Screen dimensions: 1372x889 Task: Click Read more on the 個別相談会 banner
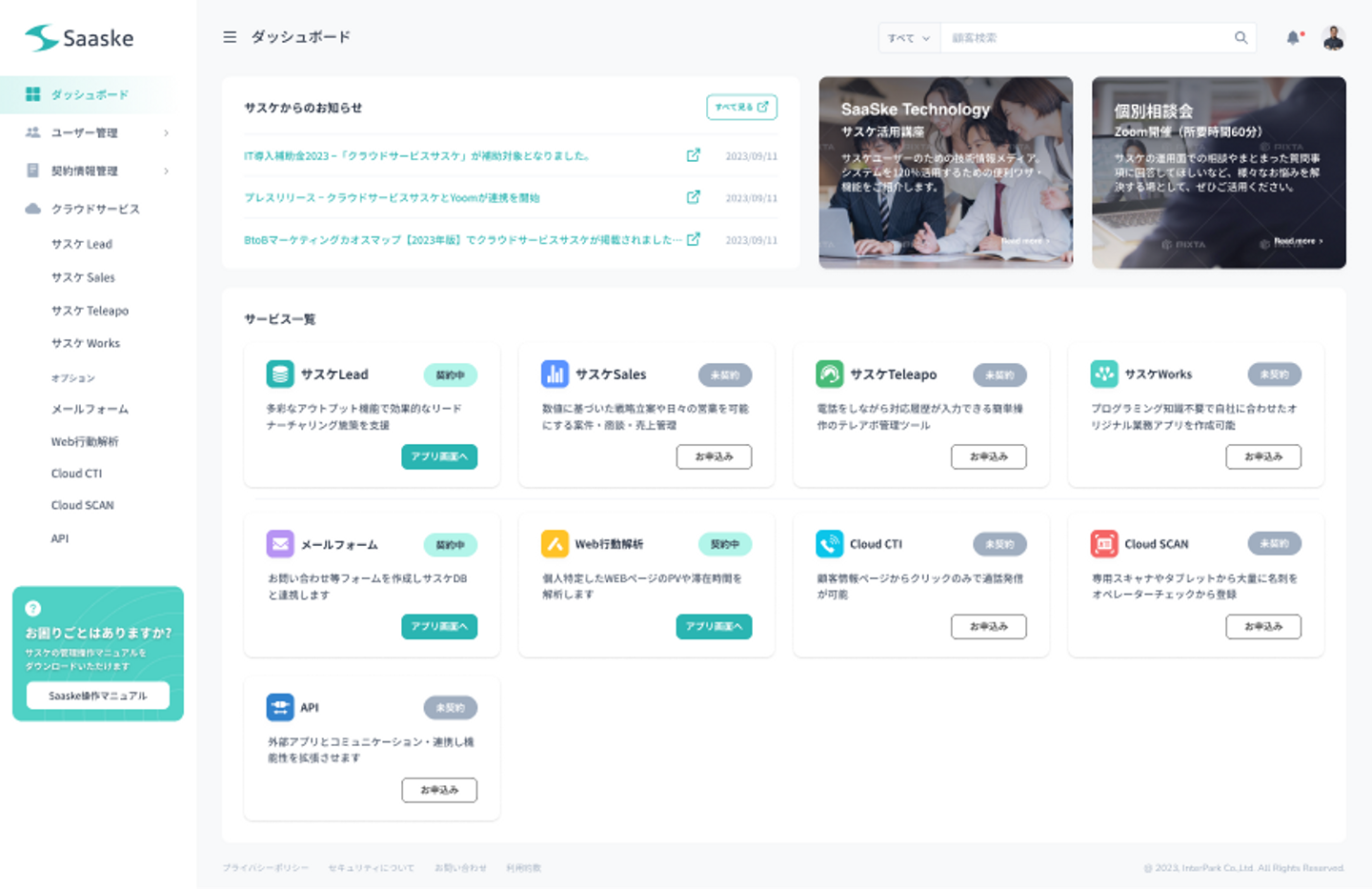(x=1298, y=241)
